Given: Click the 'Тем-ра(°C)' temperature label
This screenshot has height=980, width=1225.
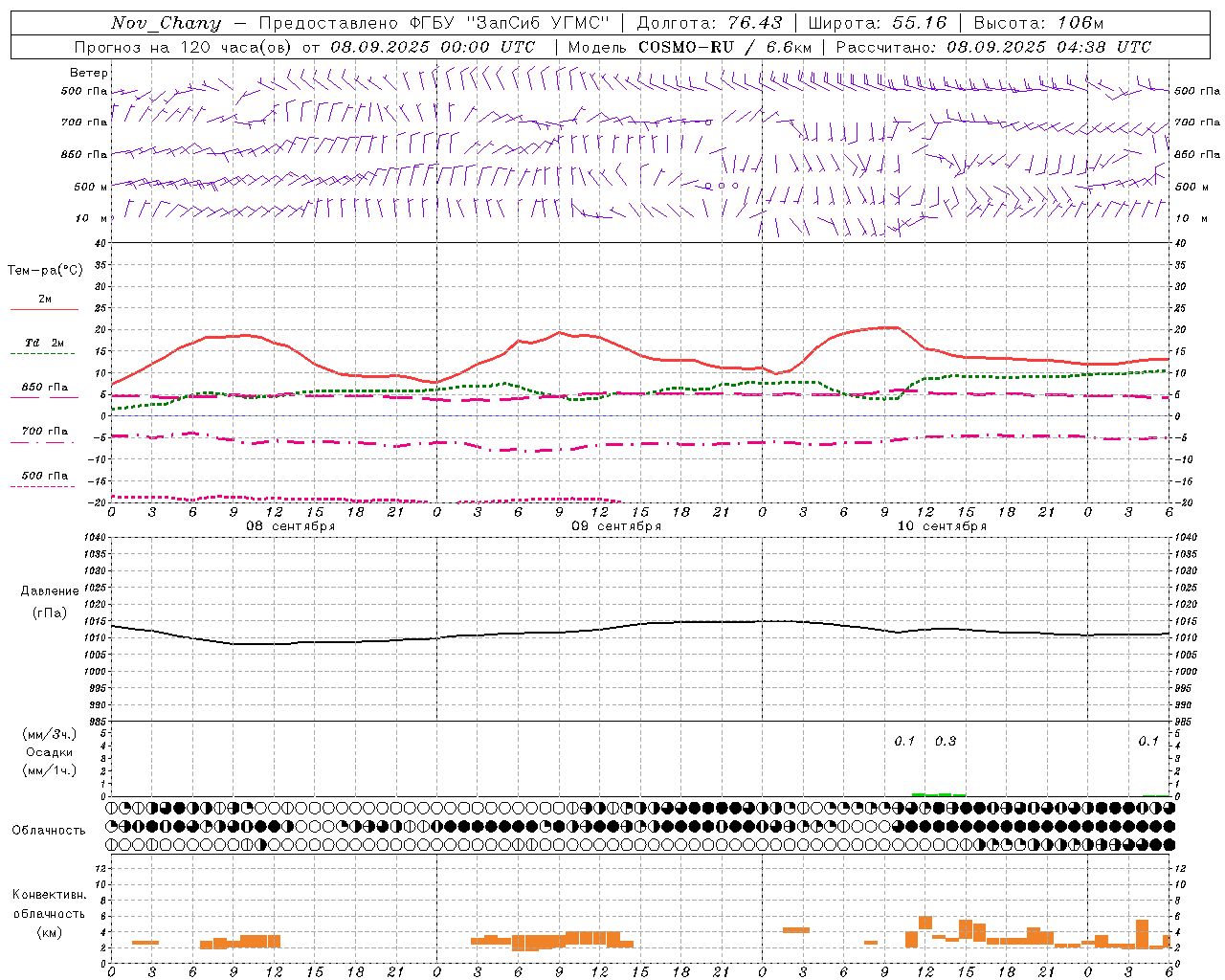Looking at the screenshot, I should click(45, 271).
